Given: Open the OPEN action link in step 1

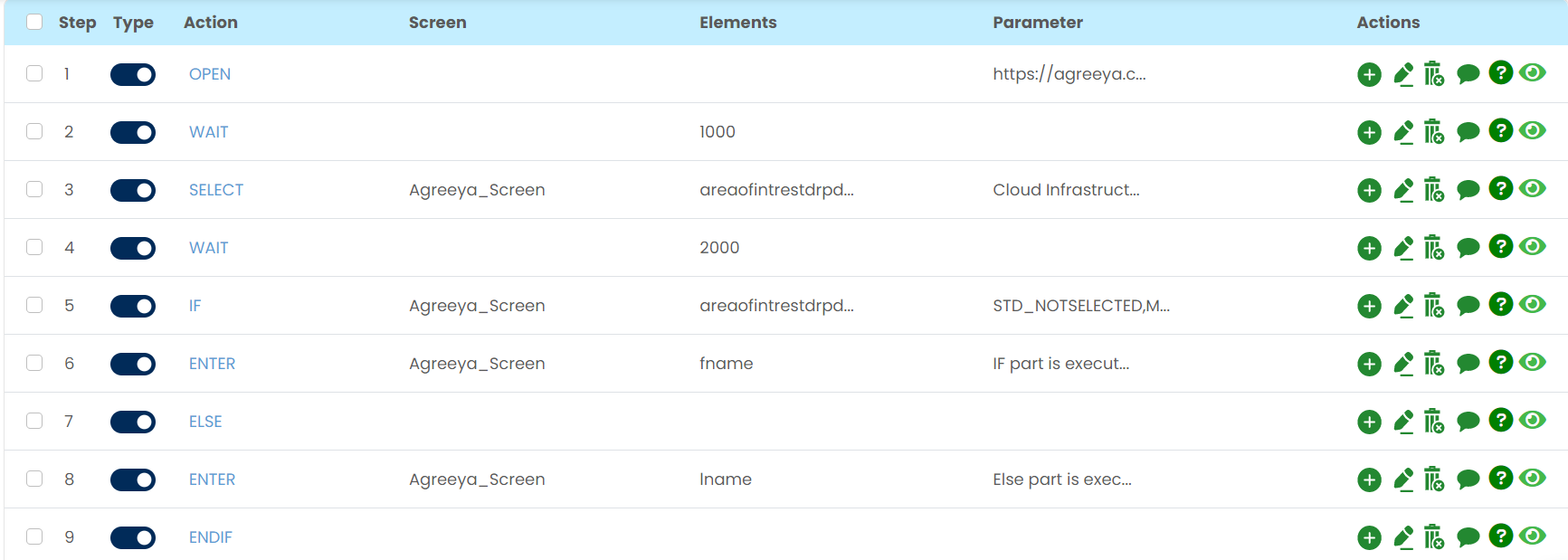Looking at the screenshot, I should click(x=210, y=74).
